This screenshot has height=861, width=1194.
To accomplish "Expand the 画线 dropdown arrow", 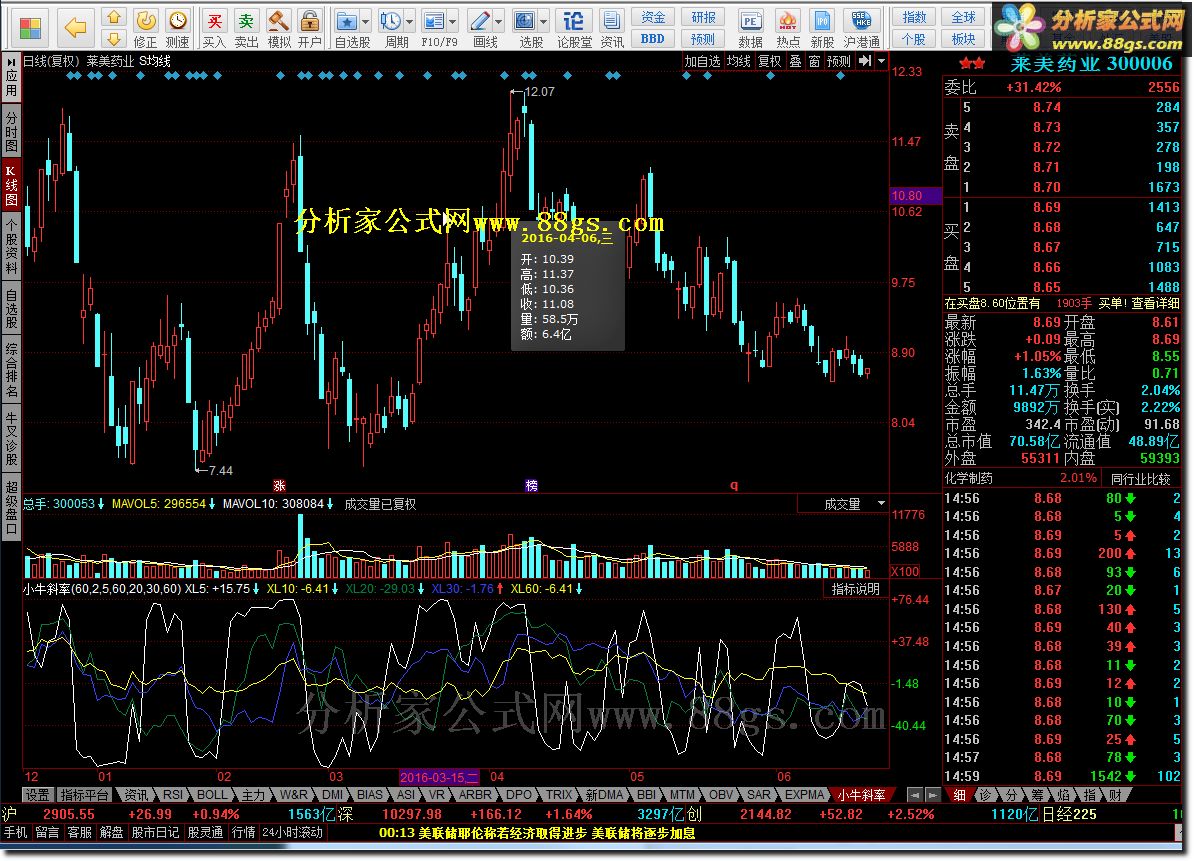I will pyautogui.click(x=499, y=21).
